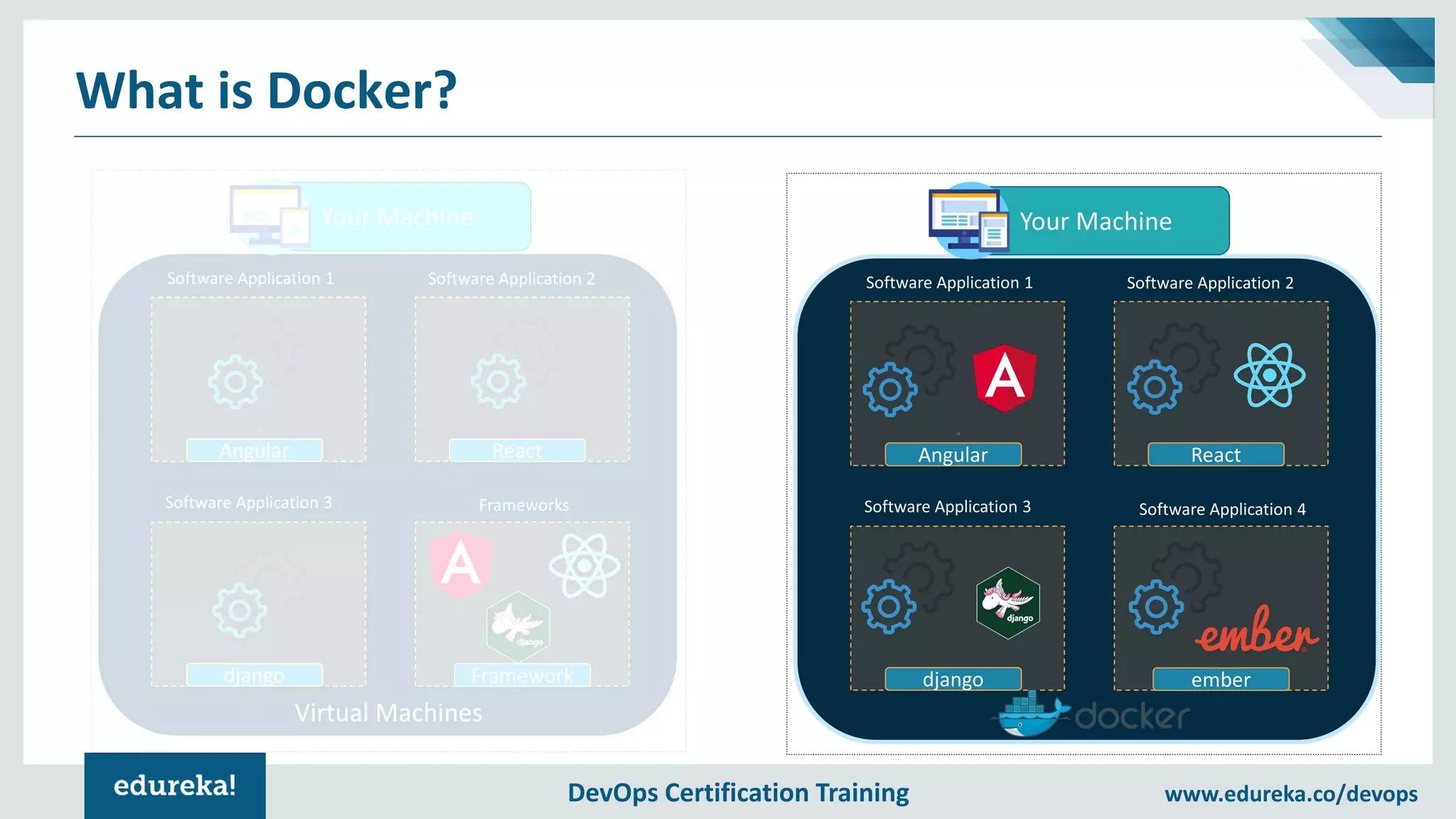Viewport: 1456px width, 819px height.
Task: Click the Virtual Machines caption text
Action: 388,713
